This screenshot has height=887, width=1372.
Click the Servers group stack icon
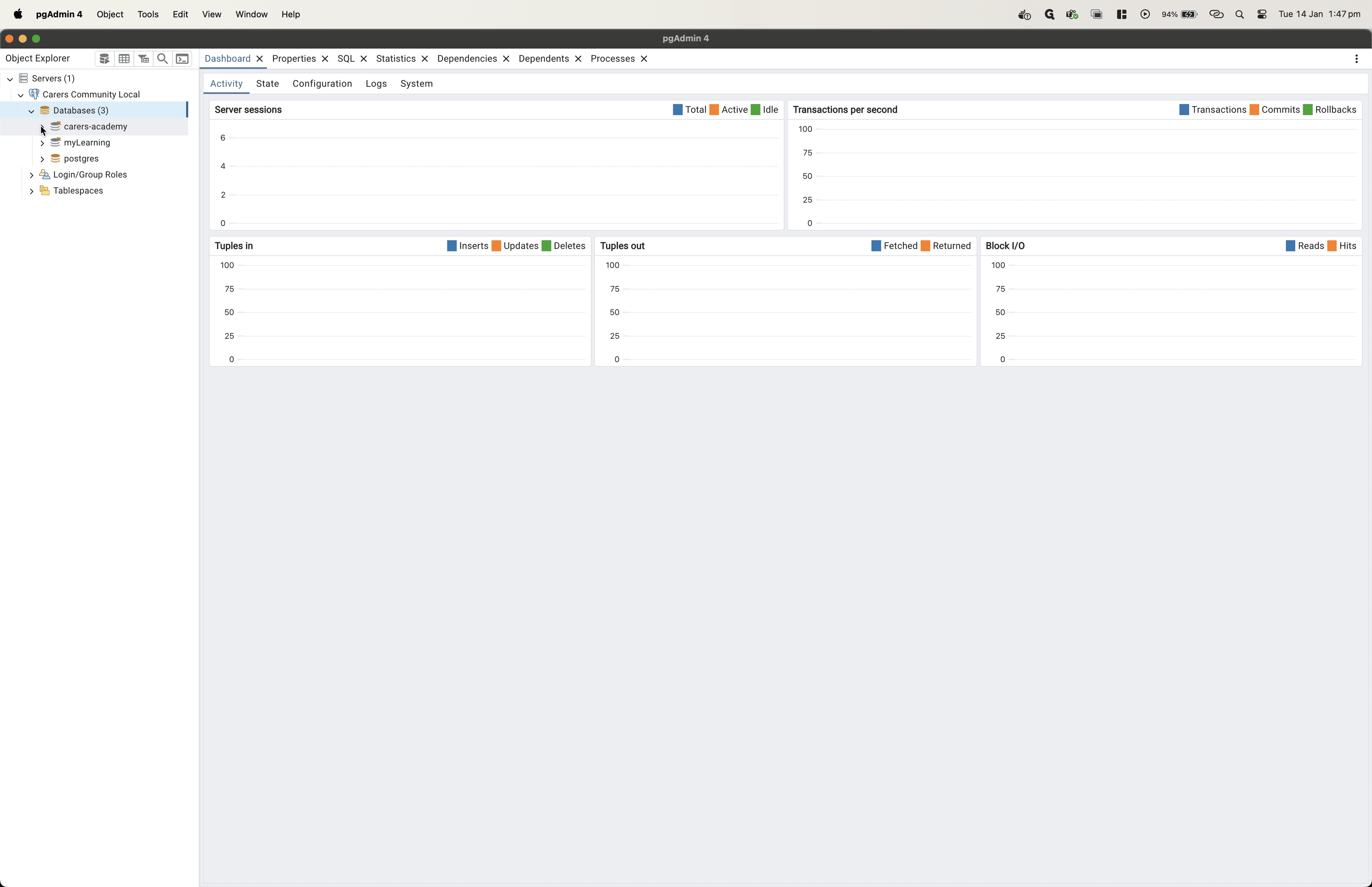pos(24,78)
